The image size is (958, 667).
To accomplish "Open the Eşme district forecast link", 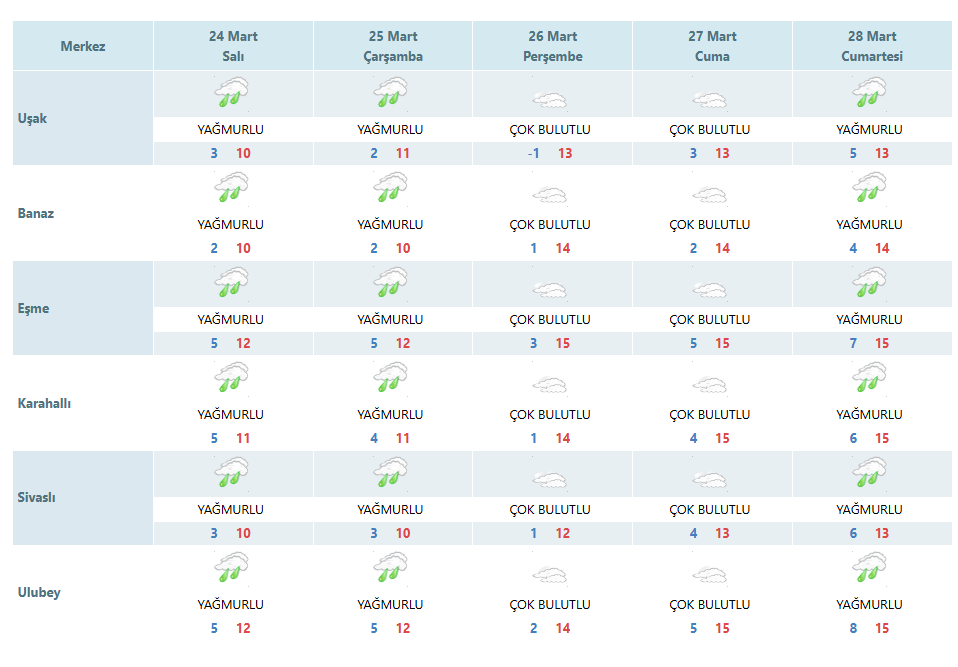I will tap(33, 308).
